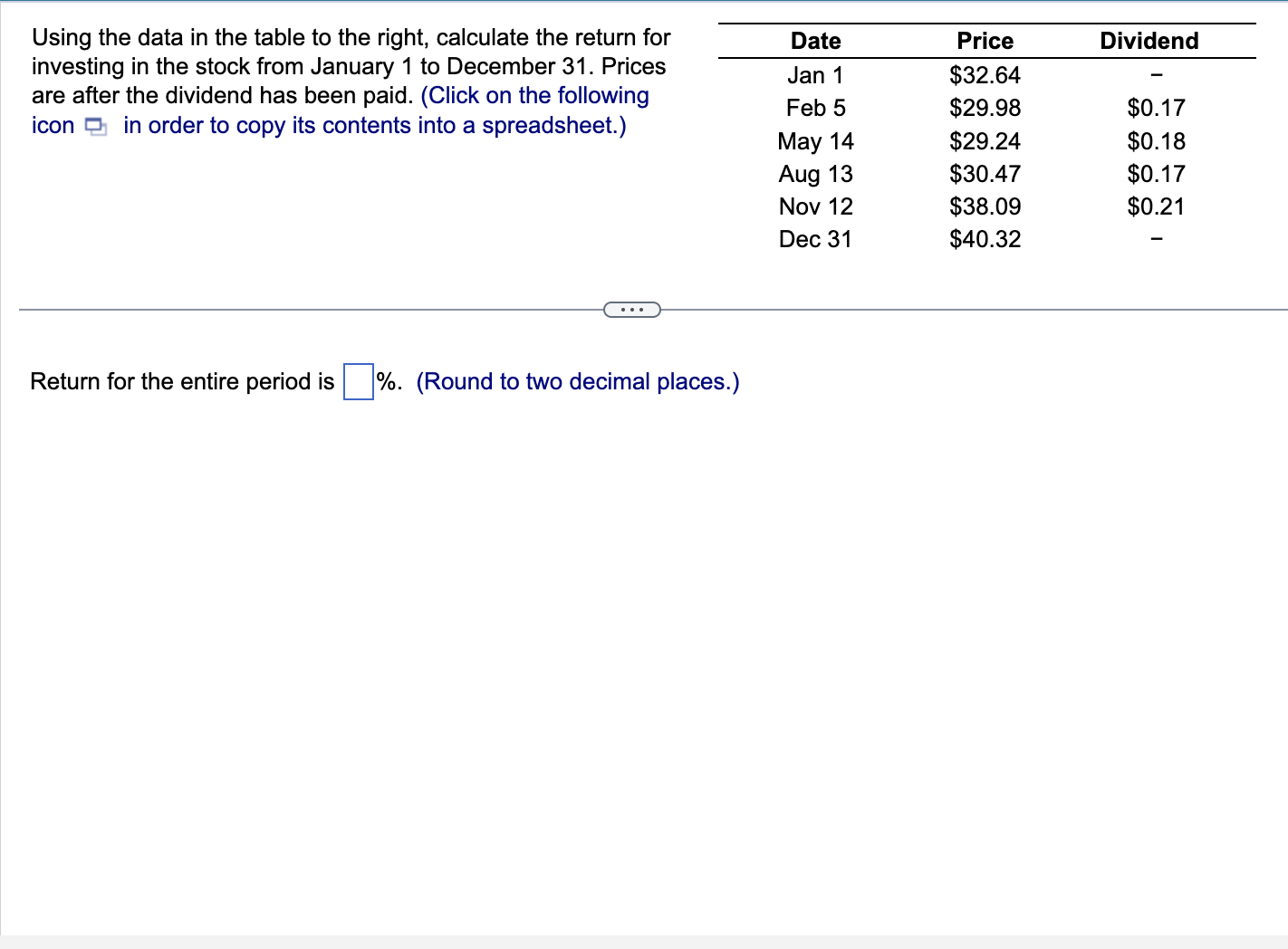Screen dimensions: 1288x949
Task: Click the May 14 date cell
Action: click(x=816, y=141)
